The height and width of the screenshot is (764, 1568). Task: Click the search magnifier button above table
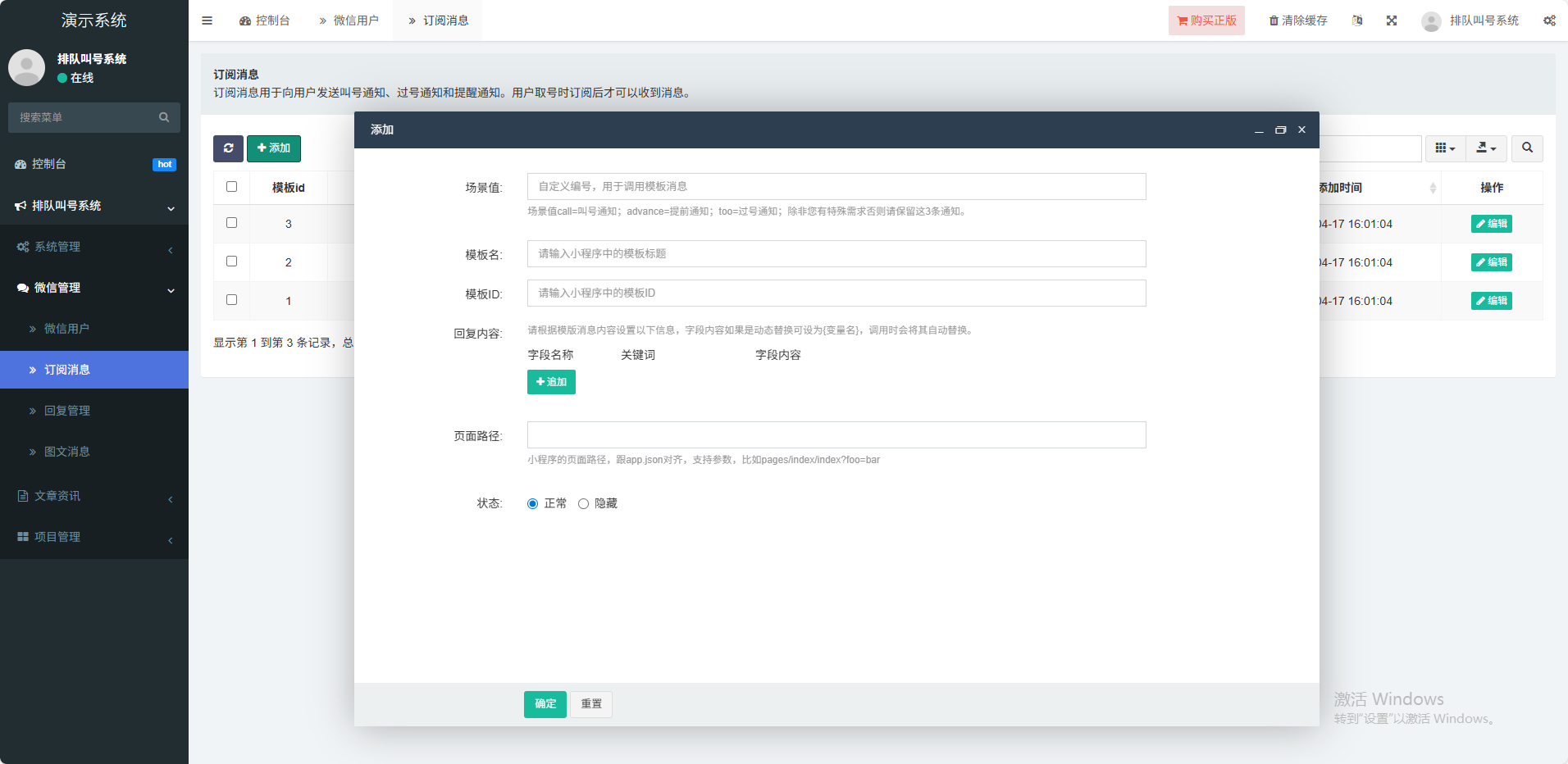pyautogui.click(x=1527, y=148)
